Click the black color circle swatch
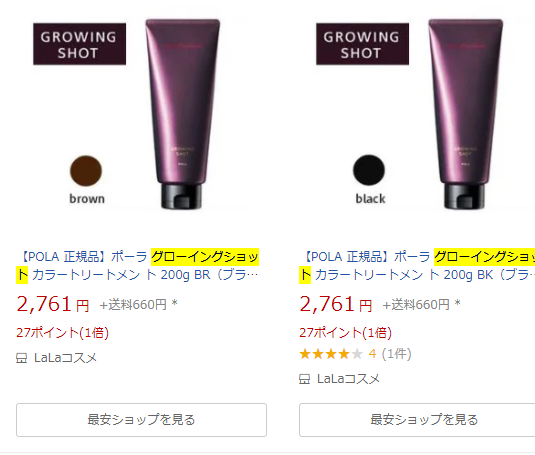 click(x=369, y=170)
